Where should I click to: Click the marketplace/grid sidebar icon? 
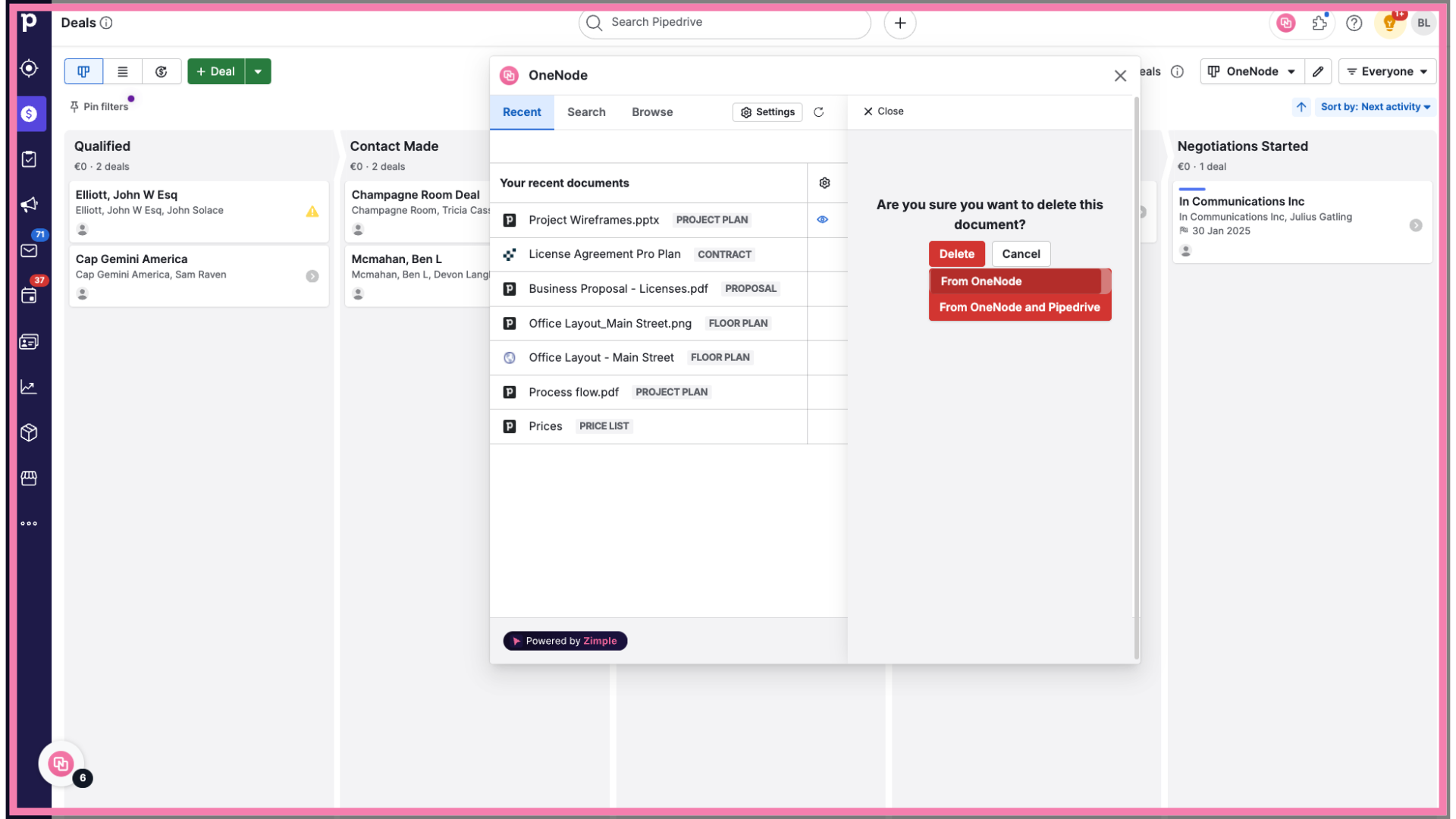click(x=28, y=478)
